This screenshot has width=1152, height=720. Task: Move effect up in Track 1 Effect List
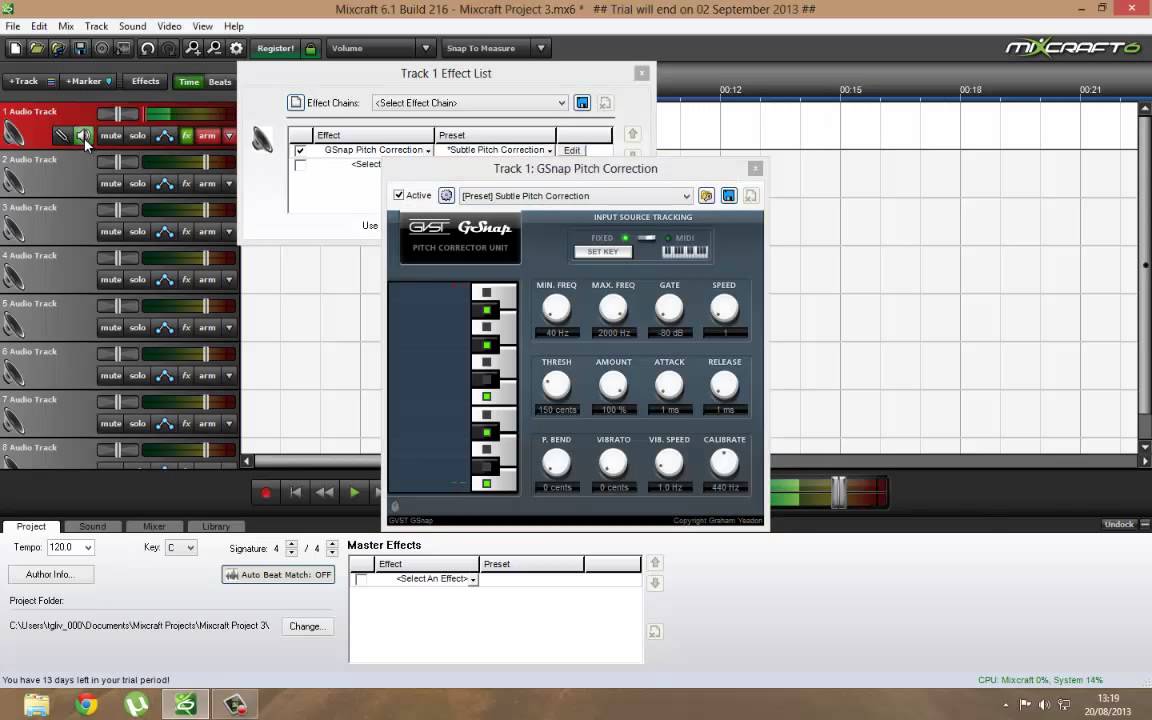point(632,134)
